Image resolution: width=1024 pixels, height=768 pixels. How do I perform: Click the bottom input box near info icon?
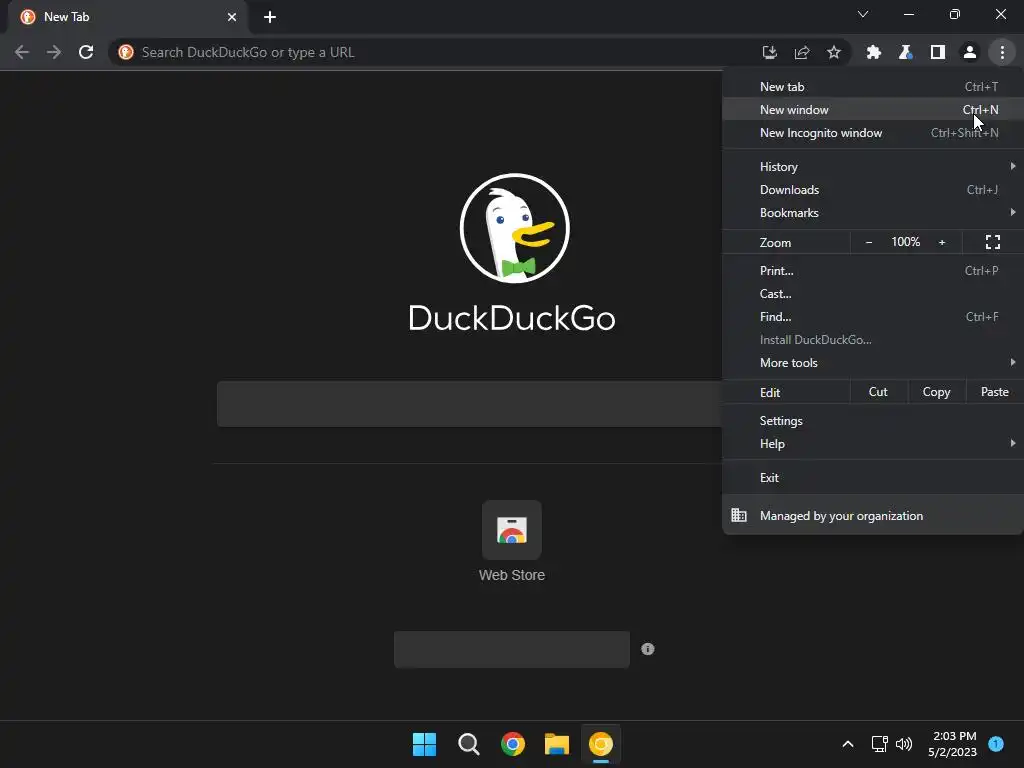pyautogui.click(x=512, y=649)
